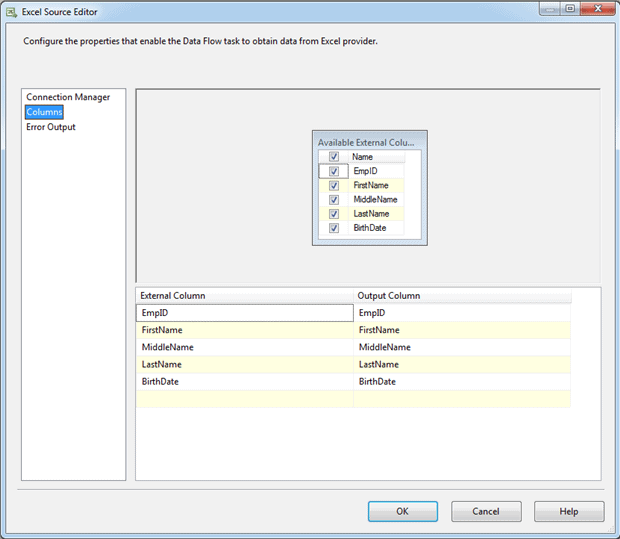The width and height of the screenshot is (620, 539).
Task: Click the Output Column header
Action: [462, 296]
